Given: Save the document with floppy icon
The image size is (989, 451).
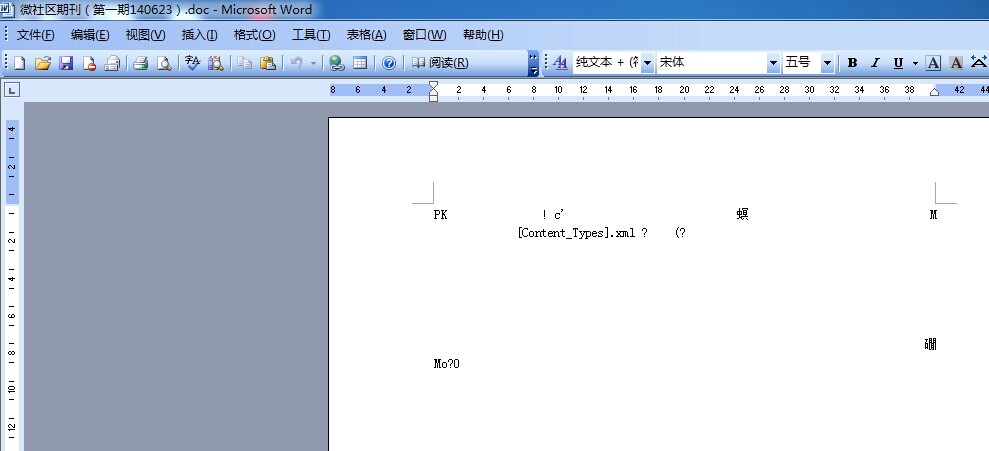Looking at the screenshot, I should [66, 63].
